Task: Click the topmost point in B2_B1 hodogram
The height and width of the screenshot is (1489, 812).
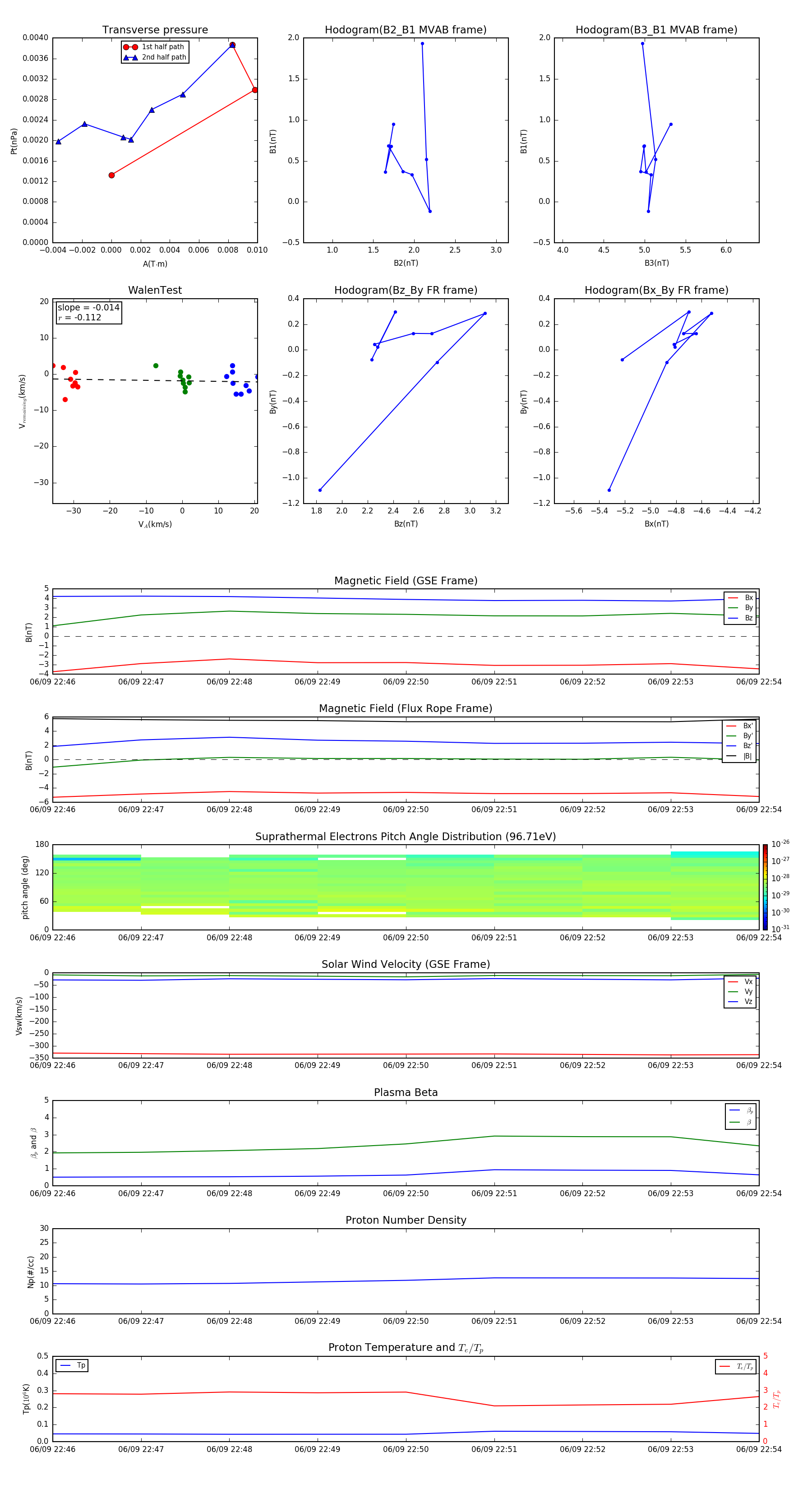Action: pyautogui.click(x=423, y=43)
